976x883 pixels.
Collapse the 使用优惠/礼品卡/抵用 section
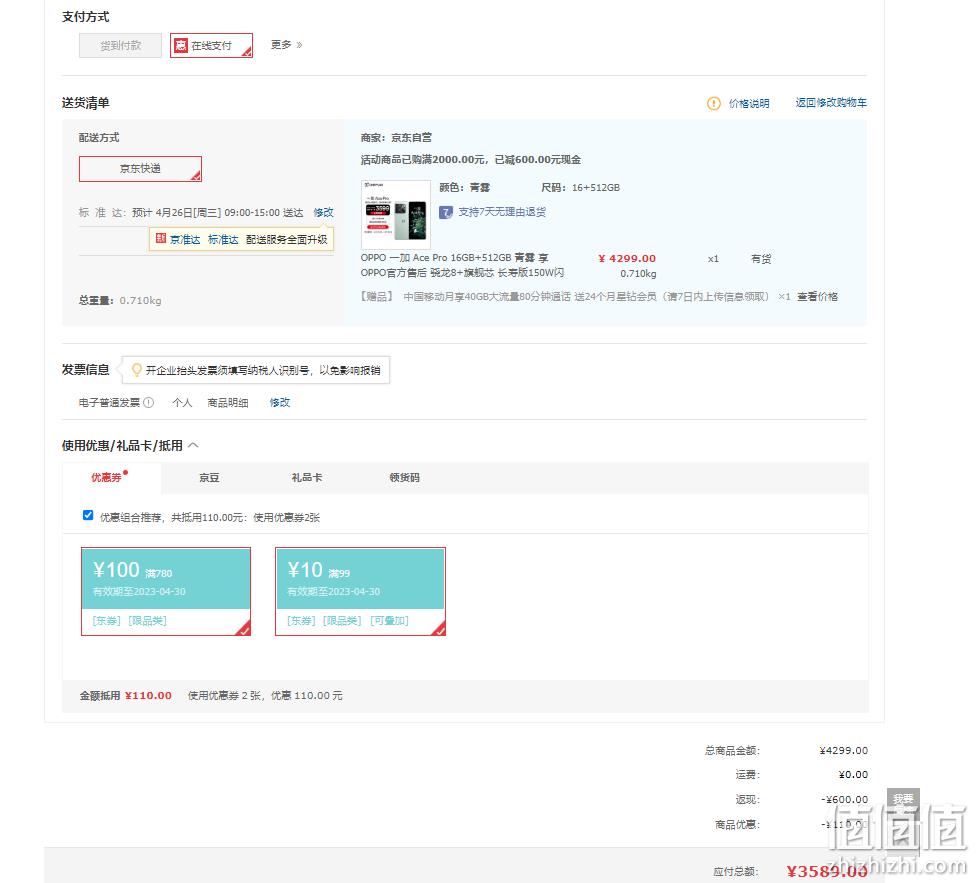pos(193,446)
